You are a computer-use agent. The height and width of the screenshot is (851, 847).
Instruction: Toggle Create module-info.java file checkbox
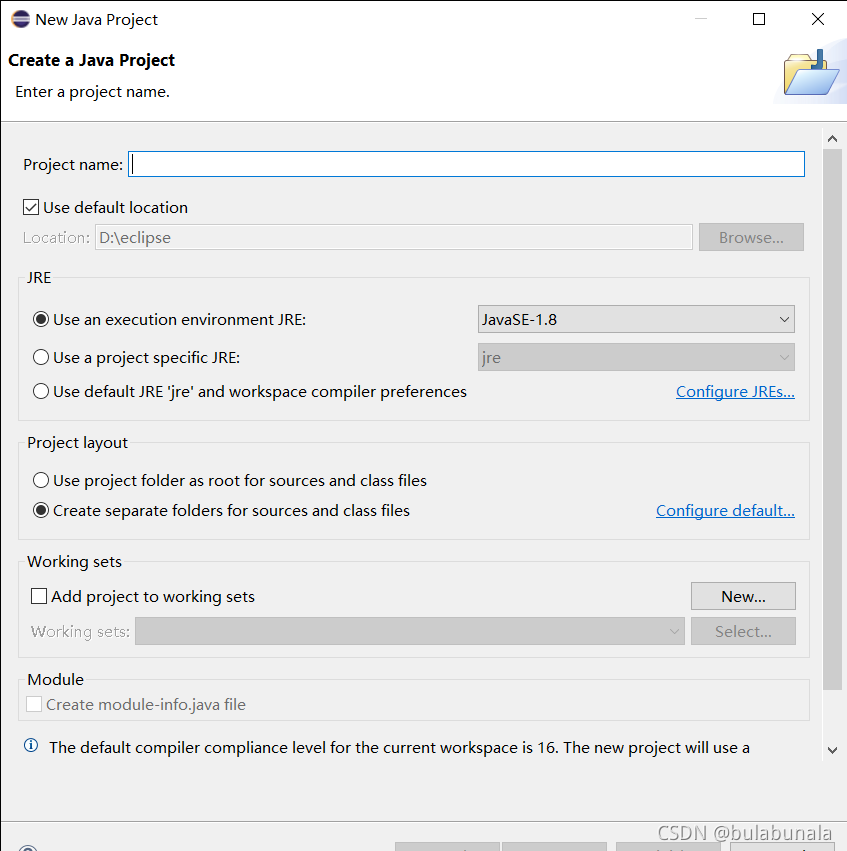pos(34,704)
